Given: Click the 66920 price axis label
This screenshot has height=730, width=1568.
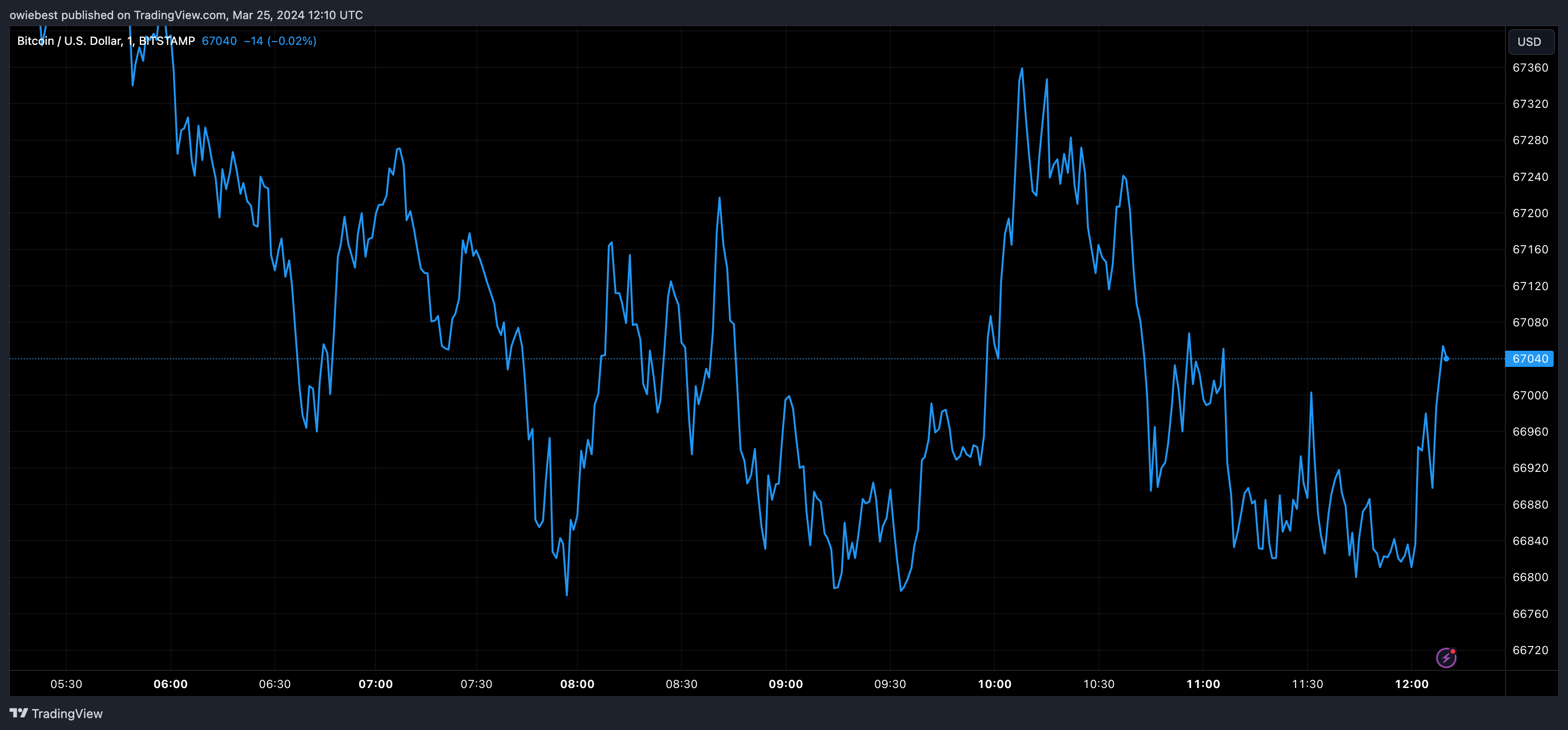Looking at the screenshot, I should pyautogui.click(x=1530, y=468).
